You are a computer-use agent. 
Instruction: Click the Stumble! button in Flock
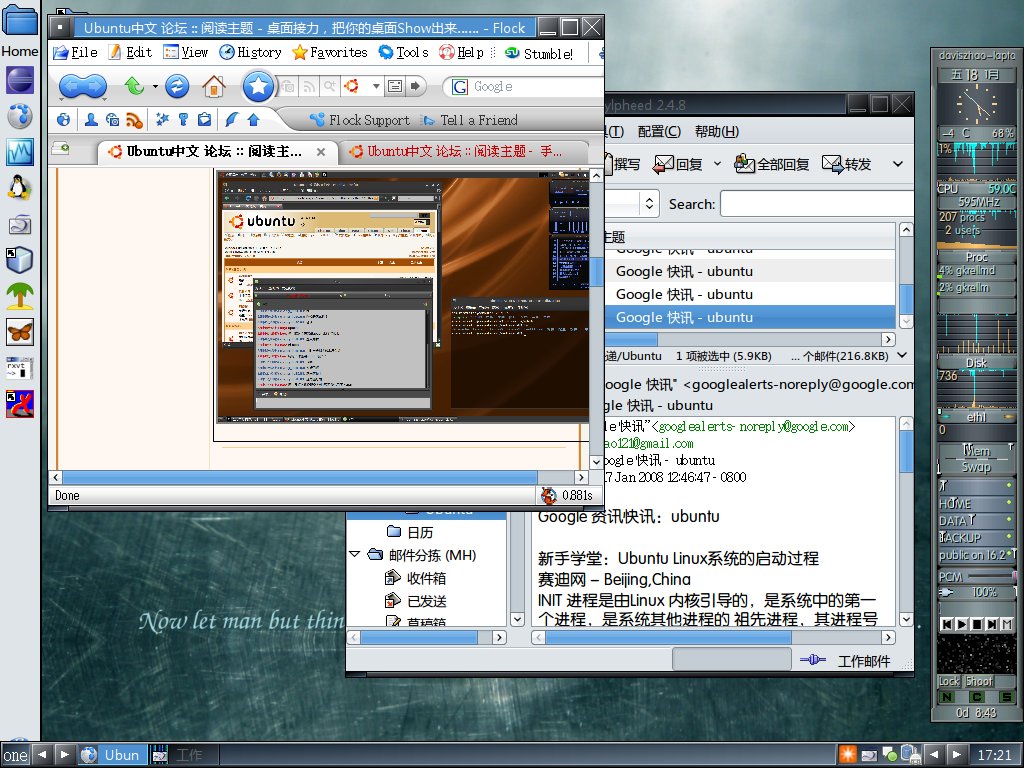[x=539, y=54]
